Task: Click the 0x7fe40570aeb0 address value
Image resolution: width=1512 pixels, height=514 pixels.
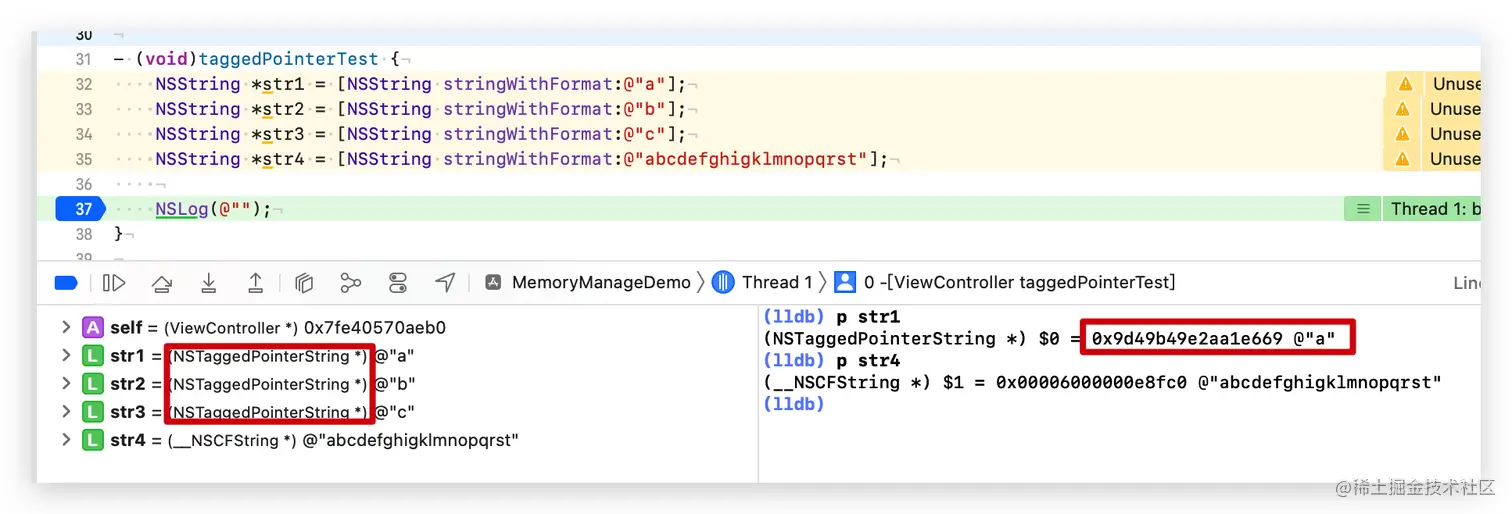Action: [x=377, y=328]
